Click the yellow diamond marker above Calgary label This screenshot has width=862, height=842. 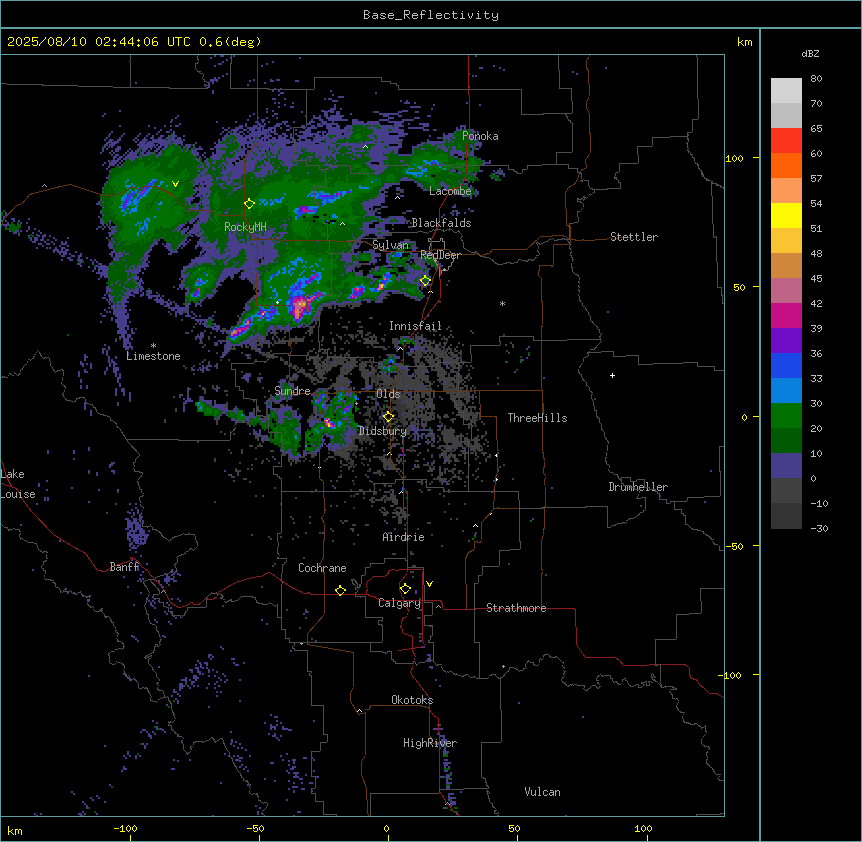coord(405,589)
